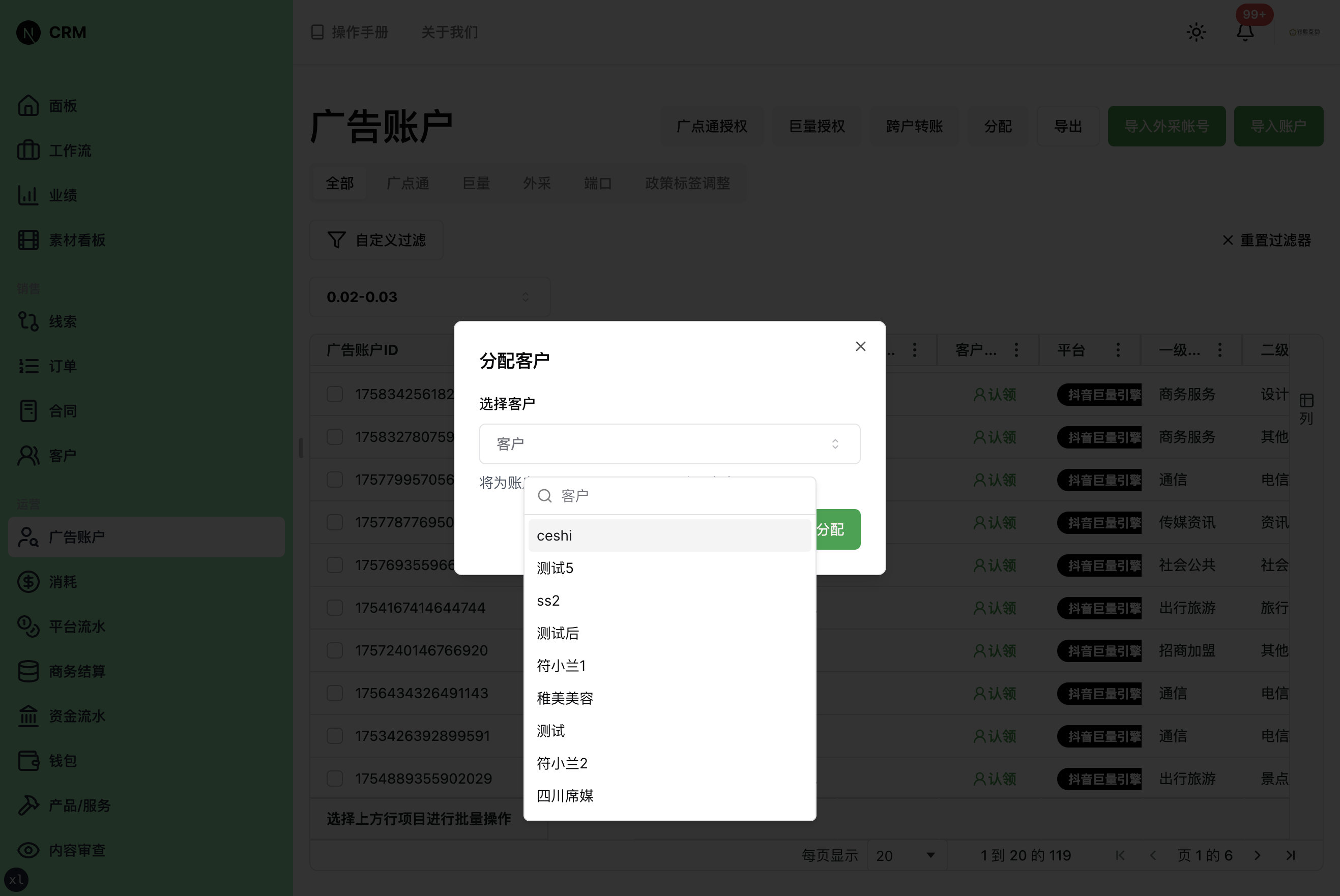Click 重置过滤器 to reset filters
The width and height of the screenshot is (1340, 896).
tap(1275, 240)
